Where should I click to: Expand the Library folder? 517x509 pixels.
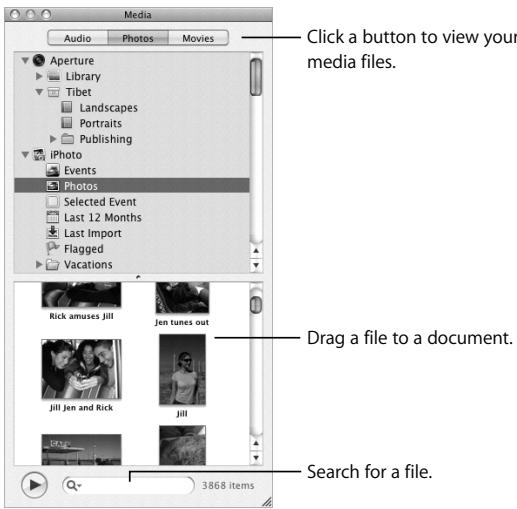pyautogui.click(x=39, y=76)
